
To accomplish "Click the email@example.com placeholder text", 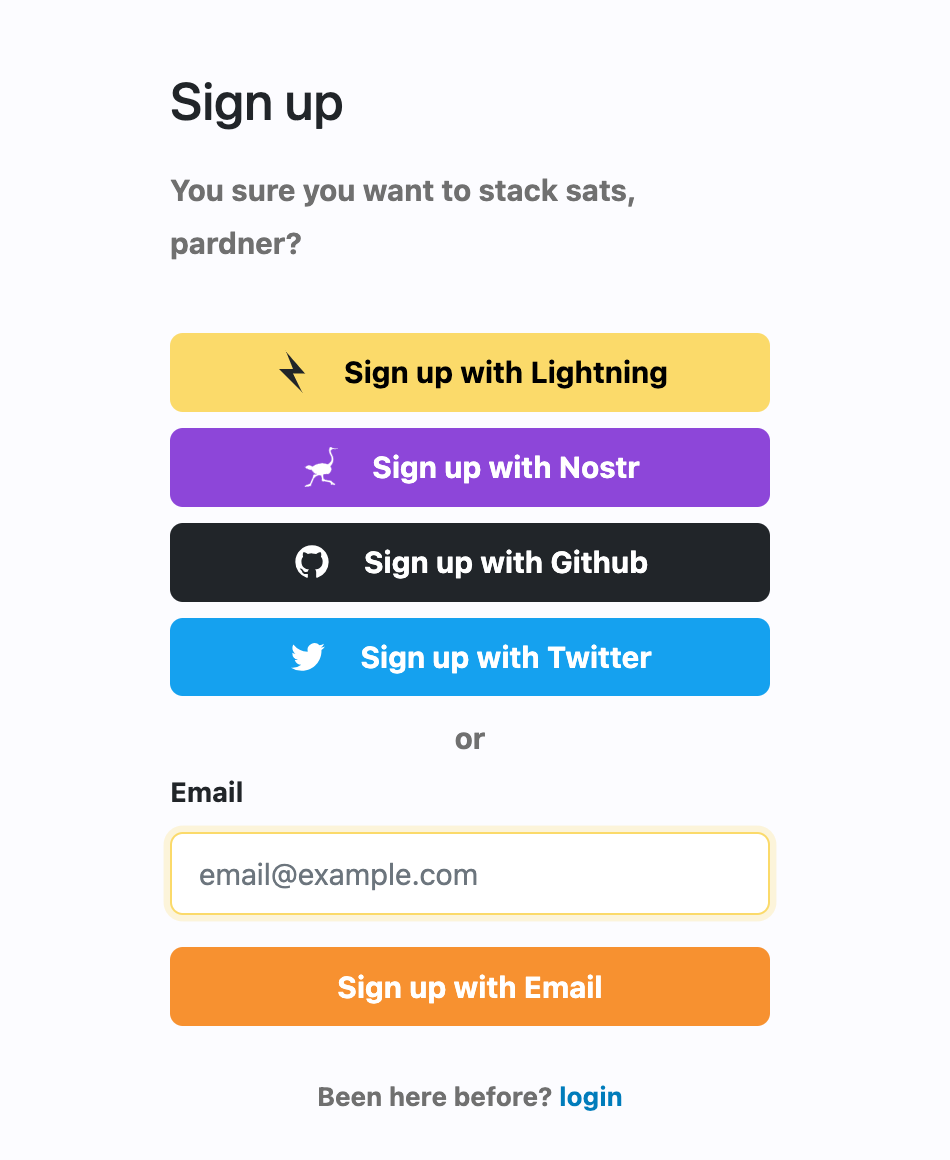I will point(339,875).
